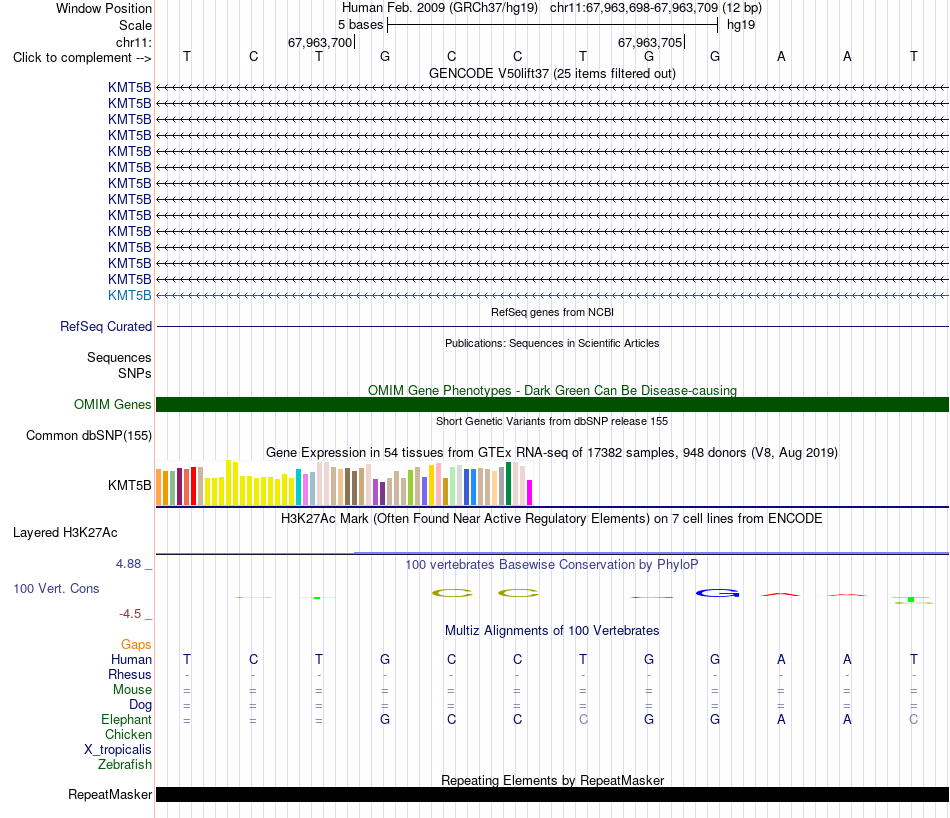Select the Window Position track label

pos(104,8)
